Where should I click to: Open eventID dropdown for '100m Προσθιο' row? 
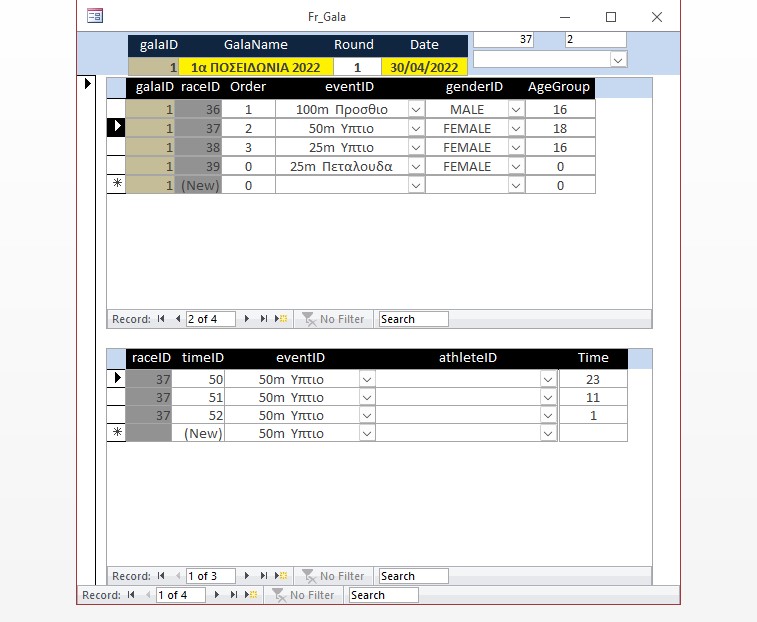coord(416,110)
